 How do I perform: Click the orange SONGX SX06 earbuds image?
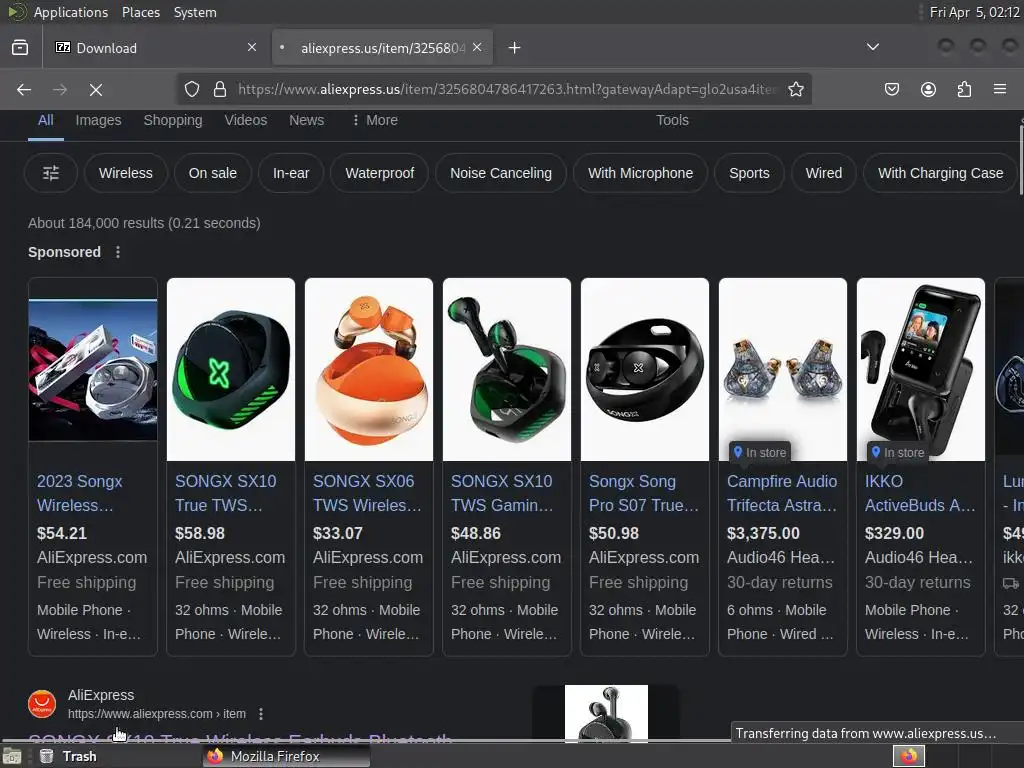coord(369,370)
